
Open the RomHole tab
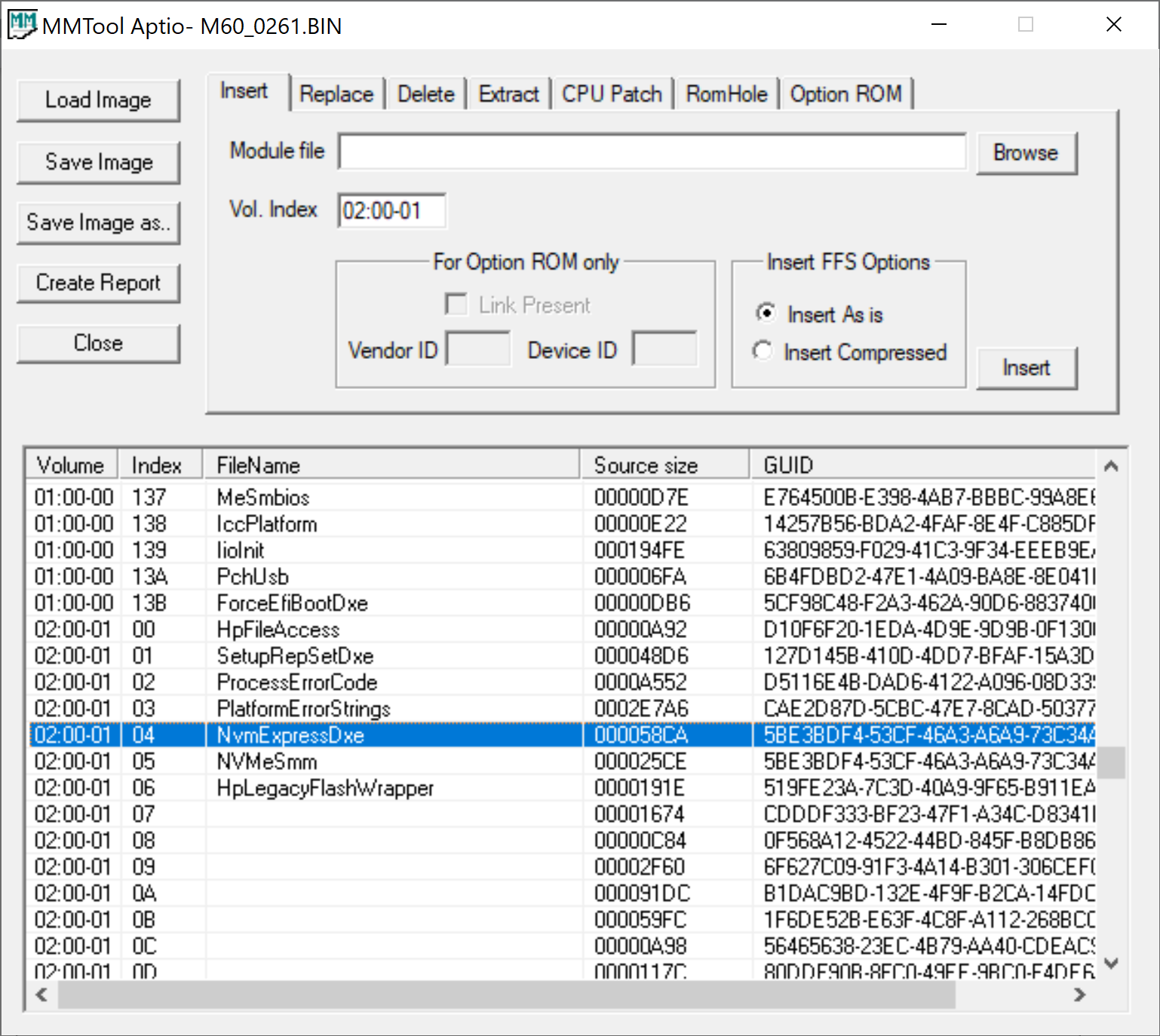tap(726, 94)
